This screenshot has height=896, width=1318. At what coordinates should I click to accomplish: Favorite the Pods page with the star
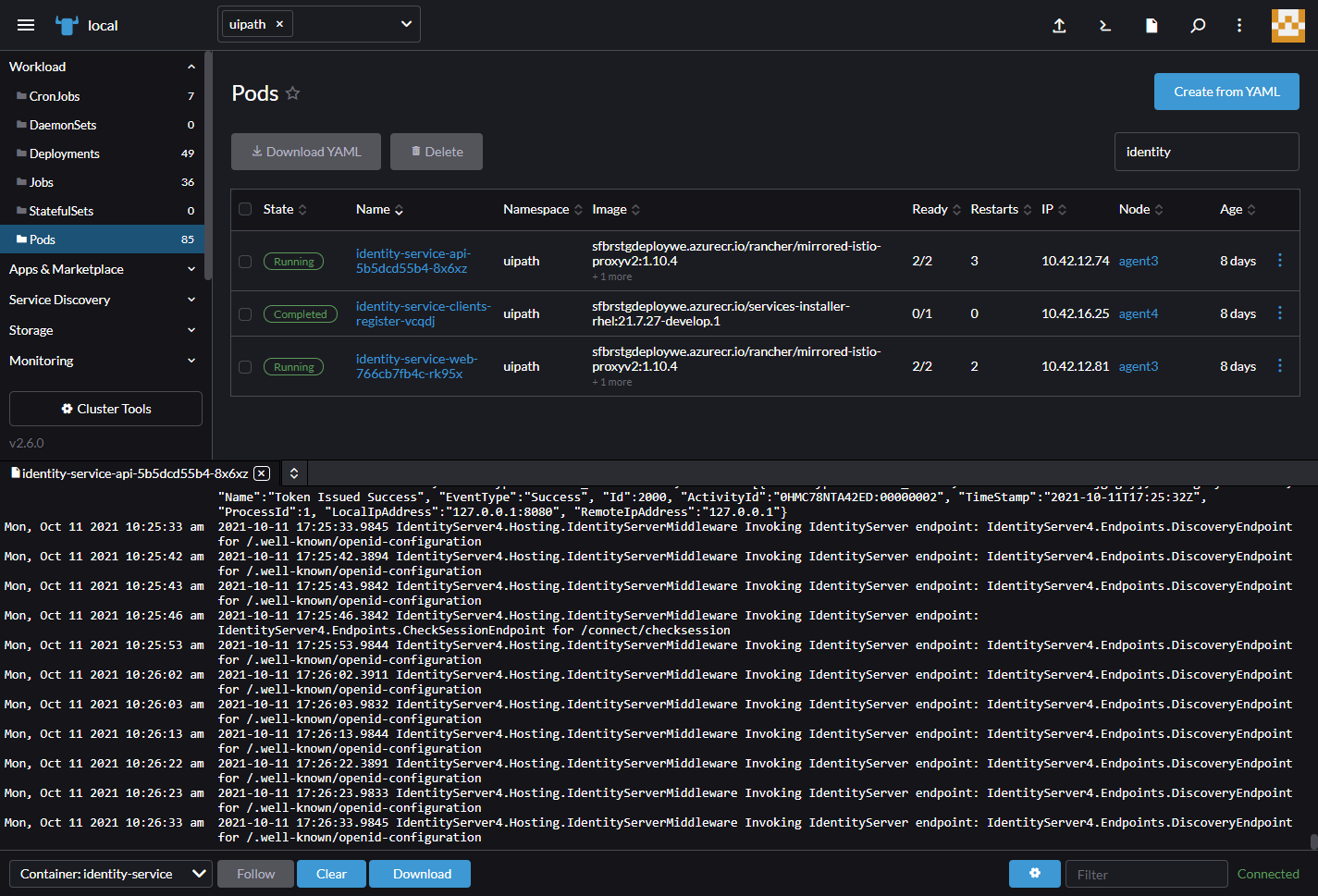click(292, 93)
